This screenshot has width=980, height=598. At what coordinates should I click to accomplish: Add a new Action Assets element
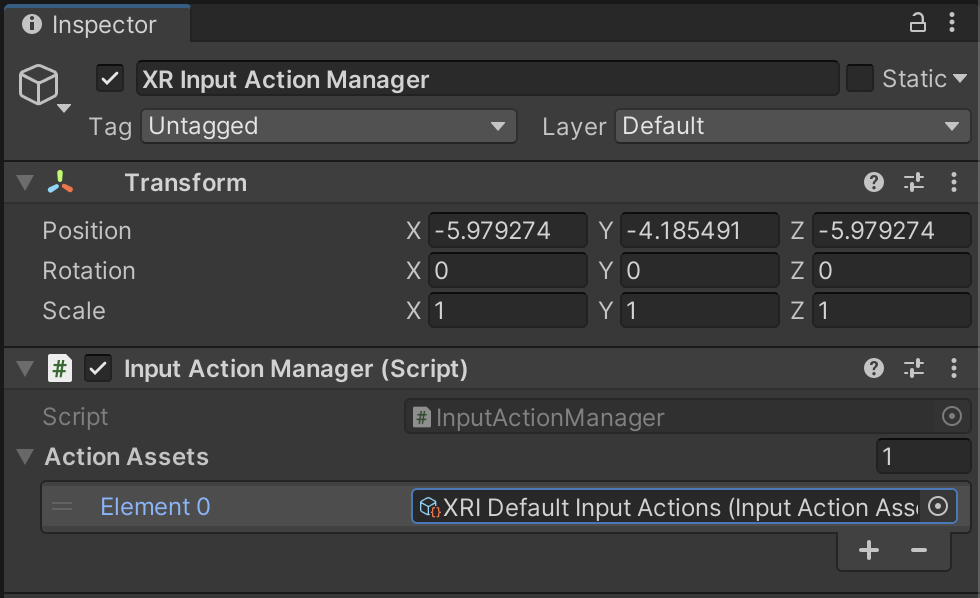[869, 550]
